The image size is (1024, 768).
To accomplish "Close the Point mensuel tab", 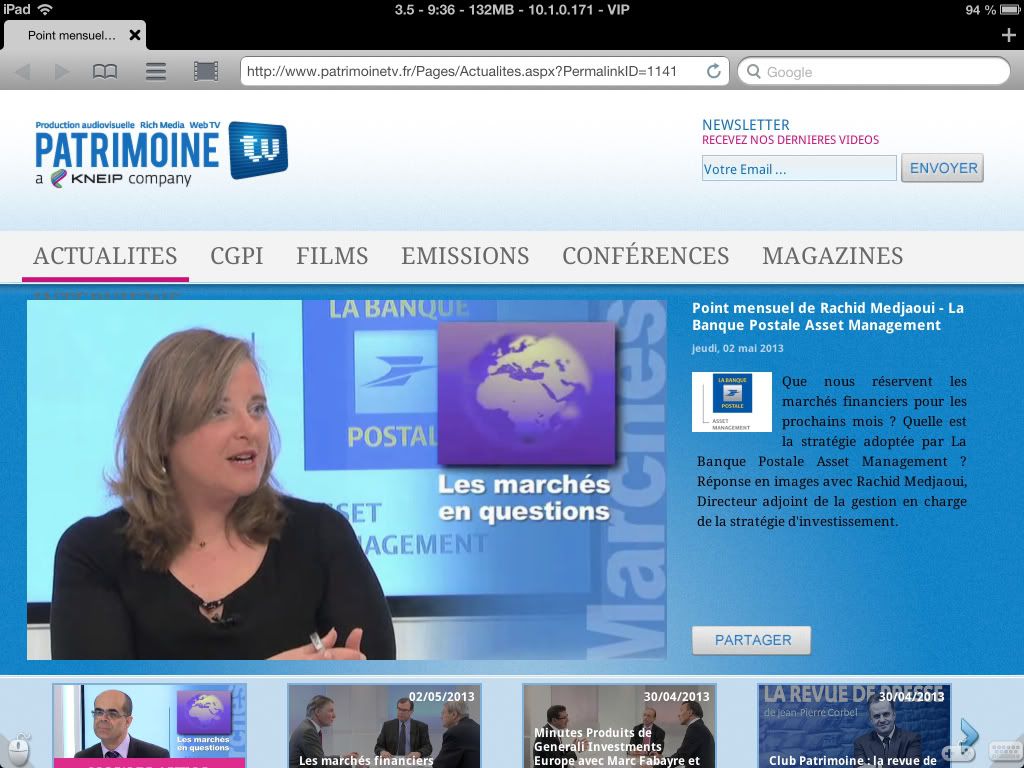I will pyautogui.click(x=135, y=35).
